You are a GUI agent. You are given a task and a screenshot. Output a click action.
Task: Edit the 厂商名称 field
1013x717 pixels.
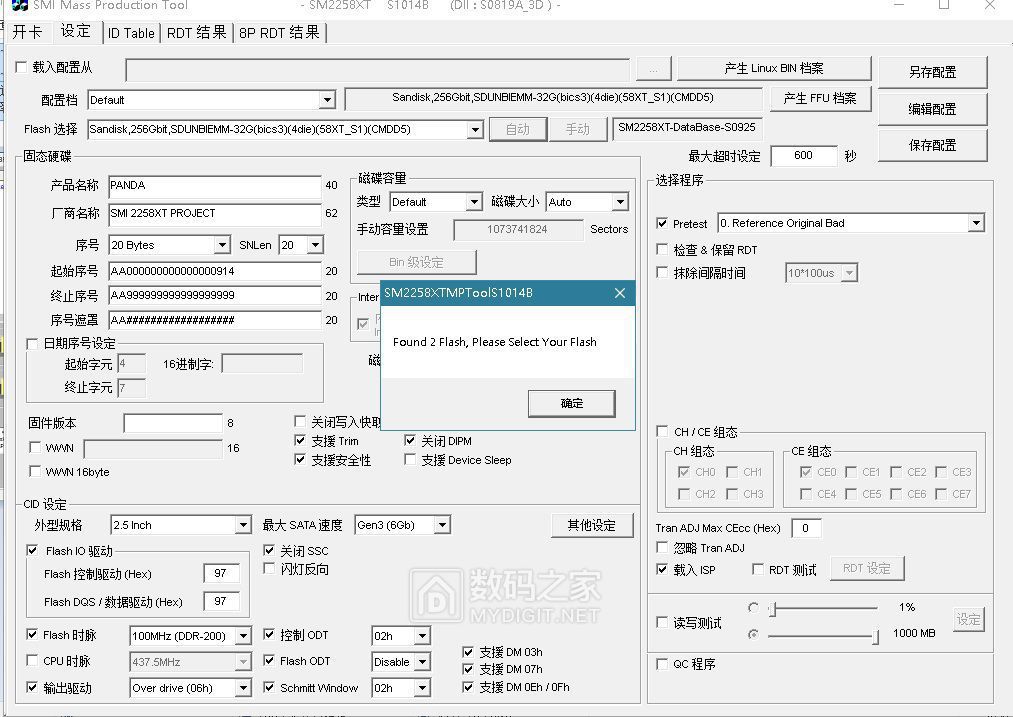click(215, 213)
